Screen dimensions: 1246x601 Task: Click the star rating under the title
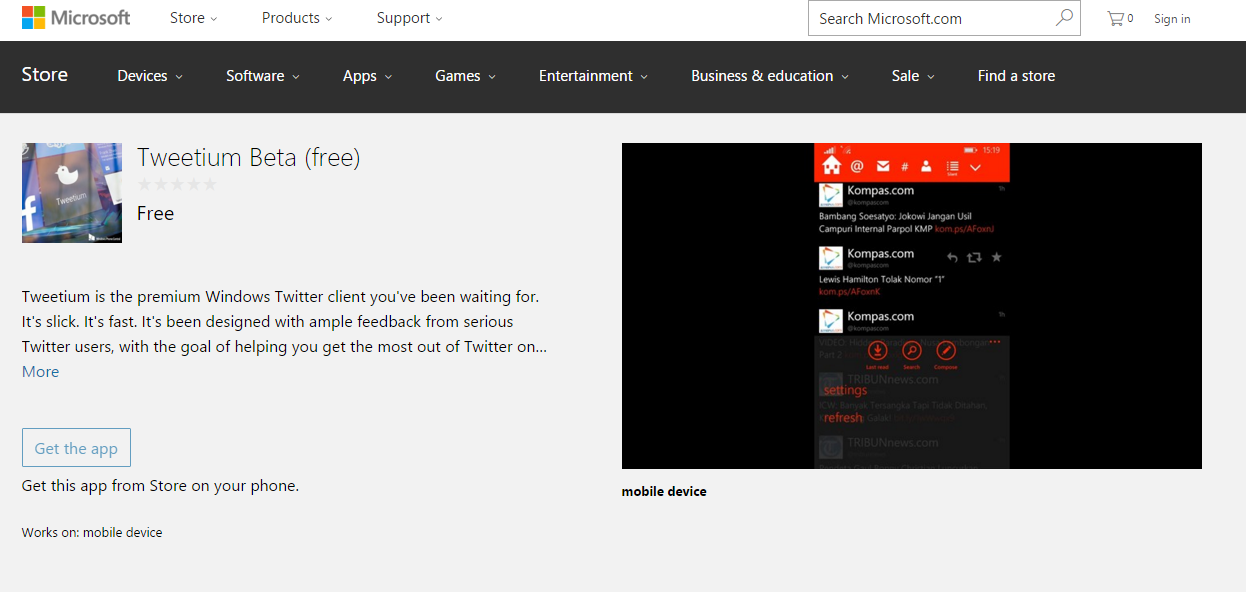coord(177,184)
